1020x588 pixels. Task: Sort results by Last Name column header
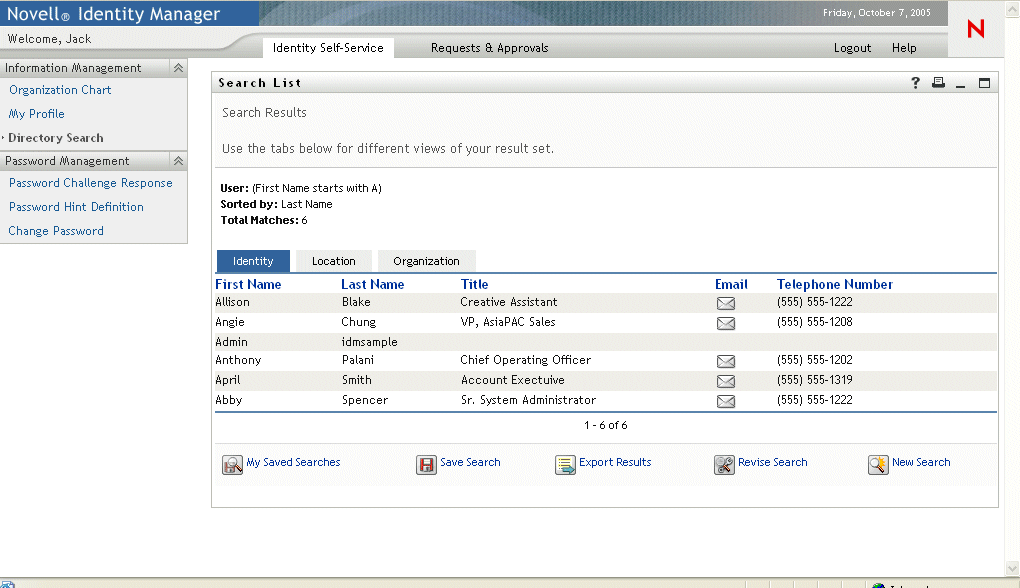[372, 284]
